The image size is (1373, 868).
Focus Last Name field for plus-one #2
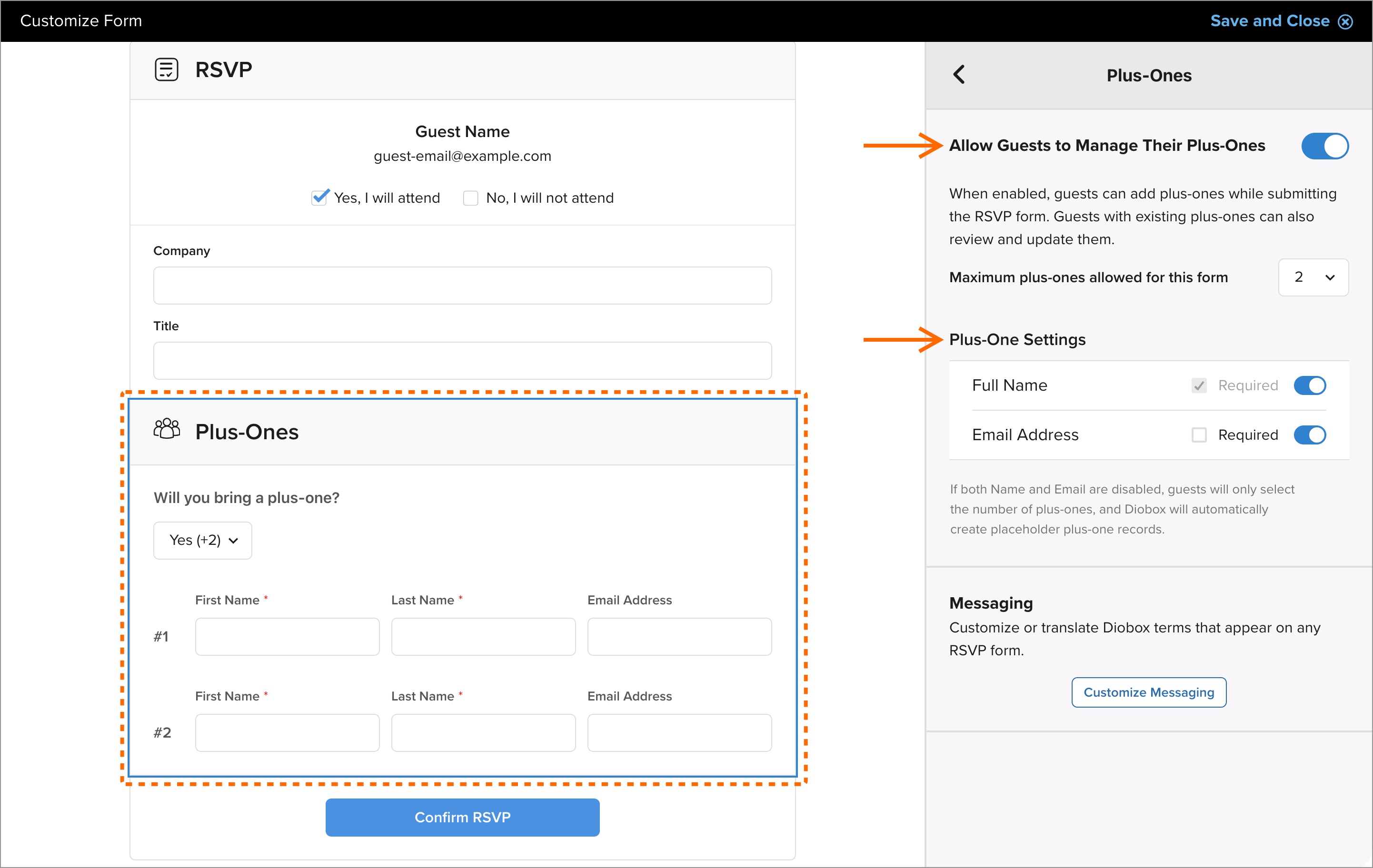[x=484, y=733]
